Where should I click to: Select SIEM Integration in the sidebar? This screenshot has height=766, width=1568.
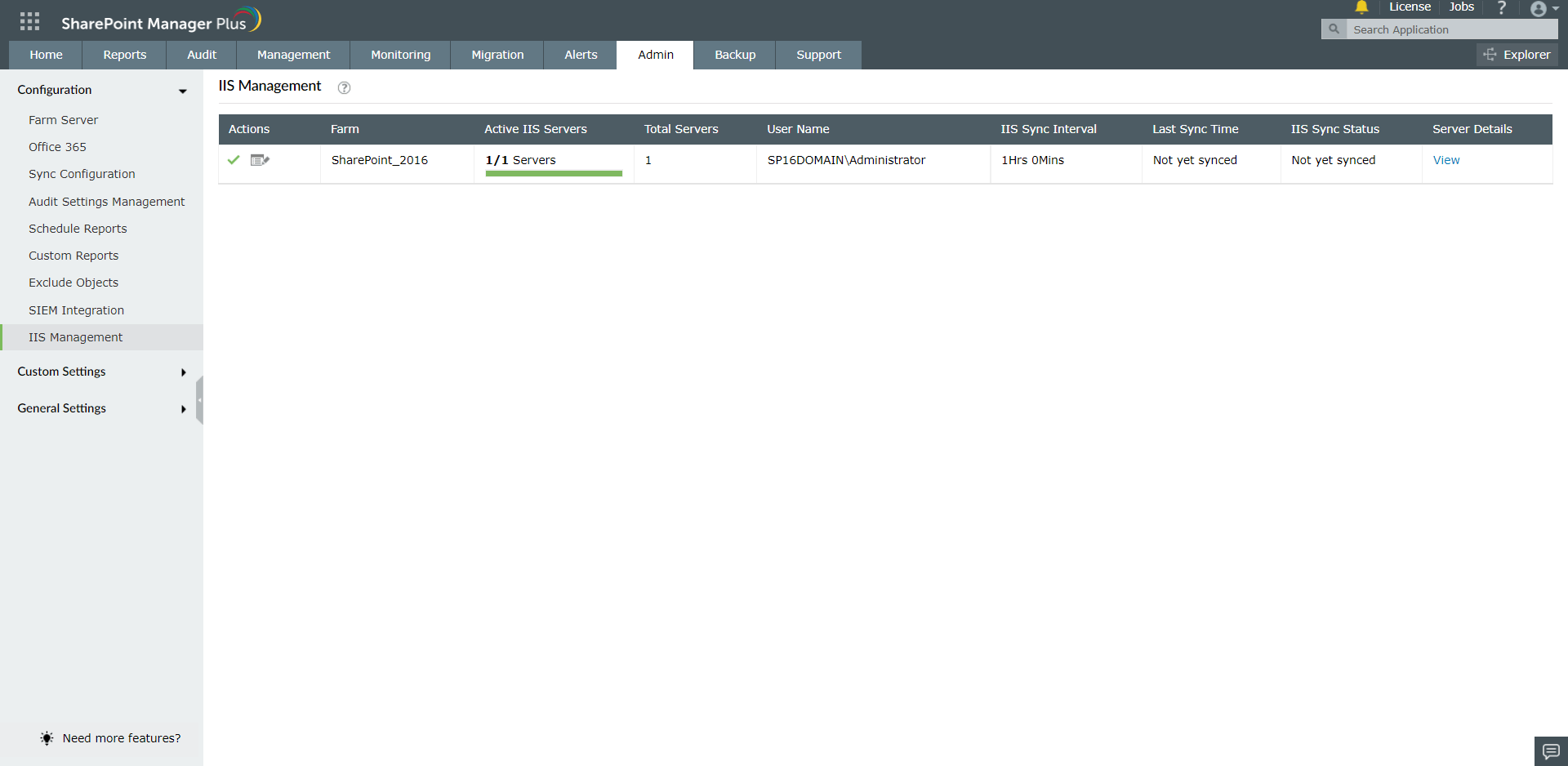point(76,310)
